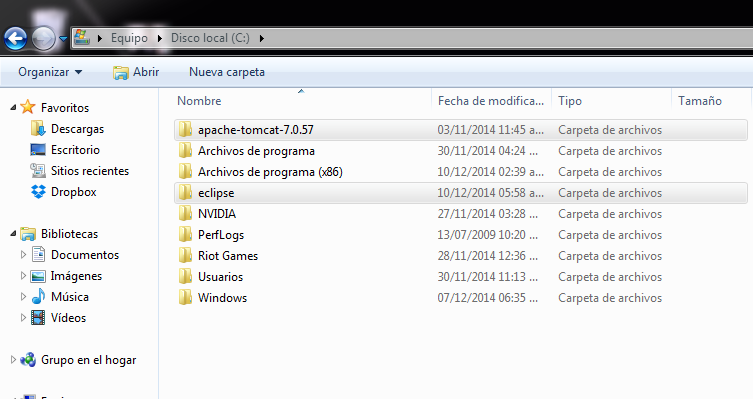This screenshot has height=399, width=753.
Task: Select Equipo in the address breadcrumb
Action: click(x=129, y=38)
